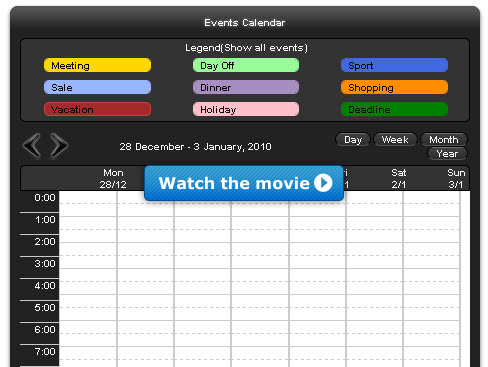
Task: Select the dark green Deadline legend item
Action: (394, 109)
